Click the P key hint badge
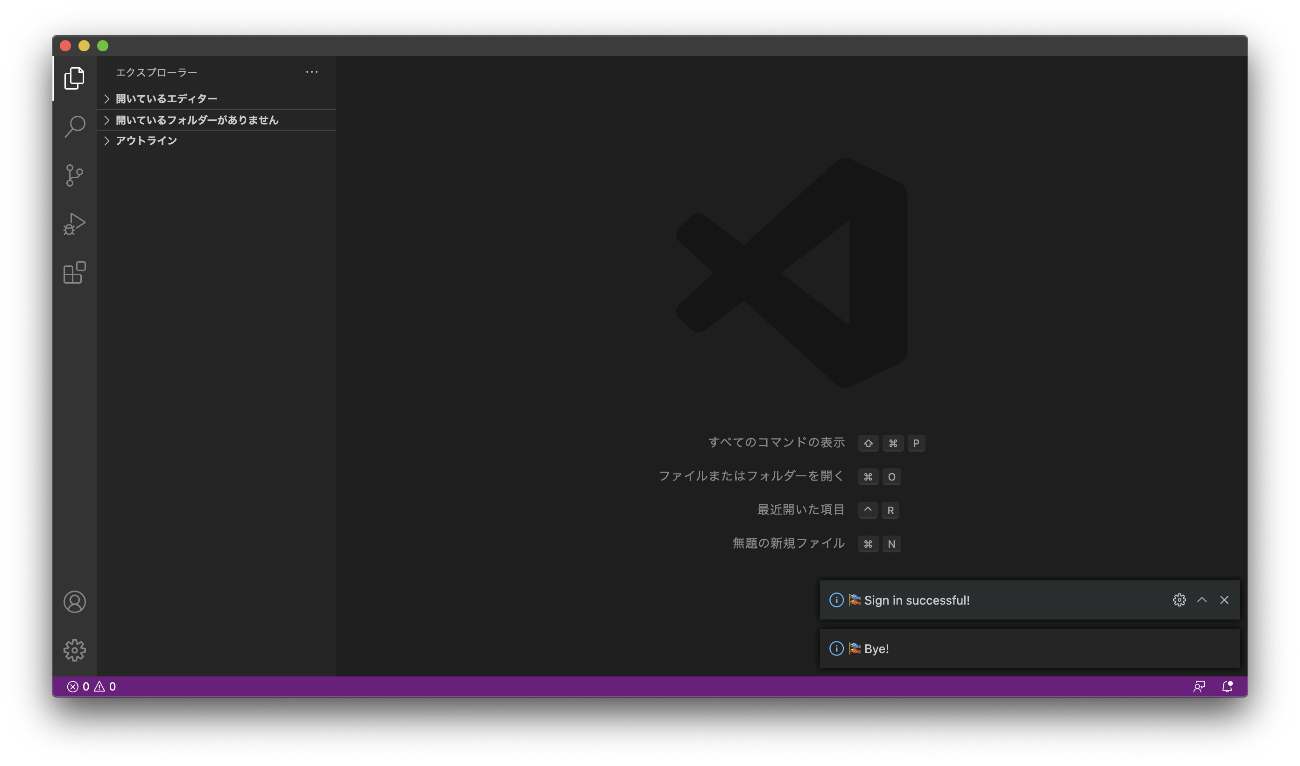Screen dimensions: 1300x766 [x=916, y=443]
